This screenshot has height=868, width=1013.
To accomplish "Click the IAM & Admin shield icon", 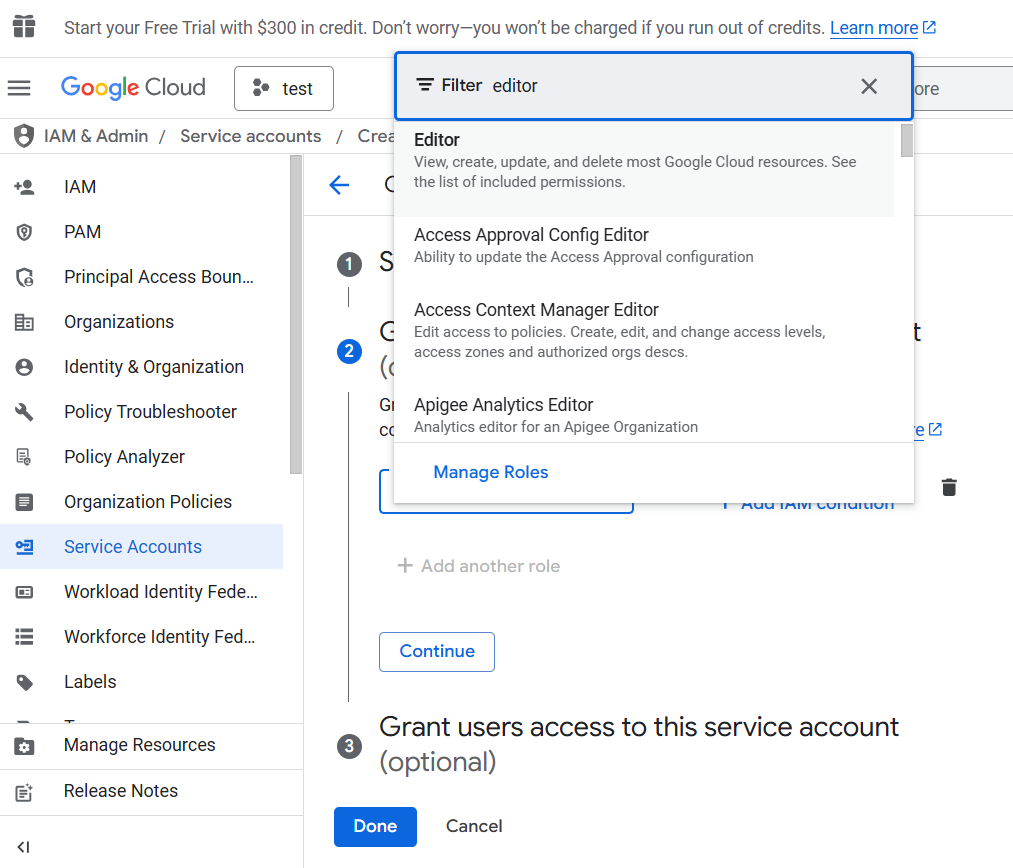I will tap(24, 136).
